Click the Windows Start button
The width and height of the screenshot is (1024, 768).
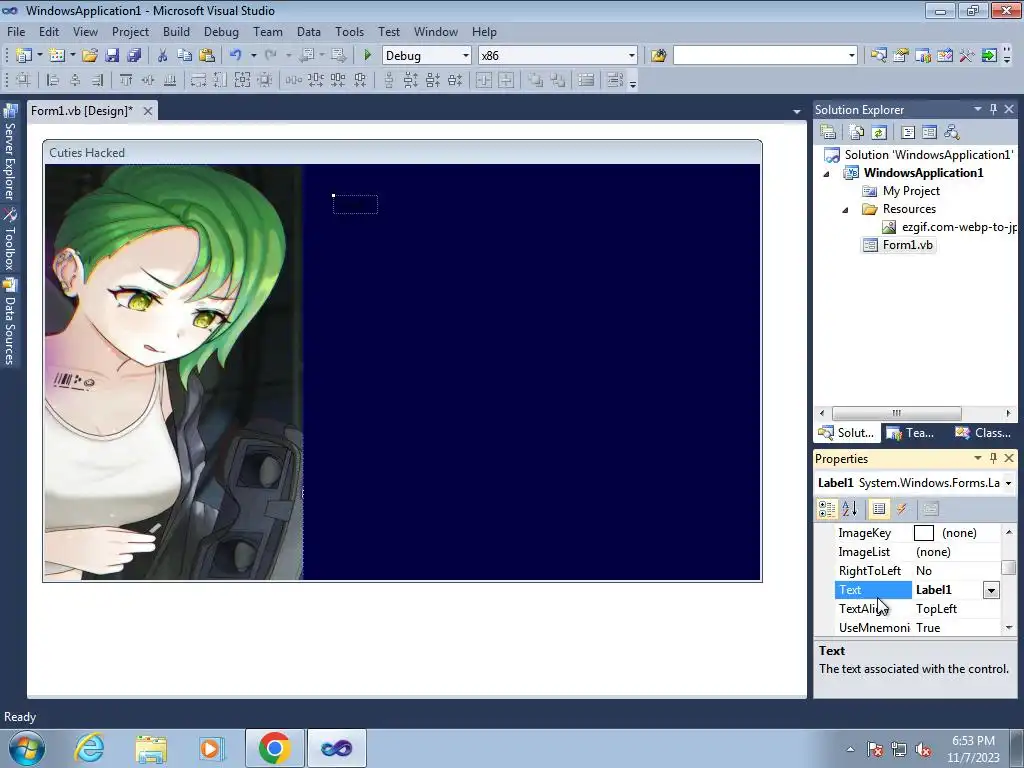tap(27, 748)
